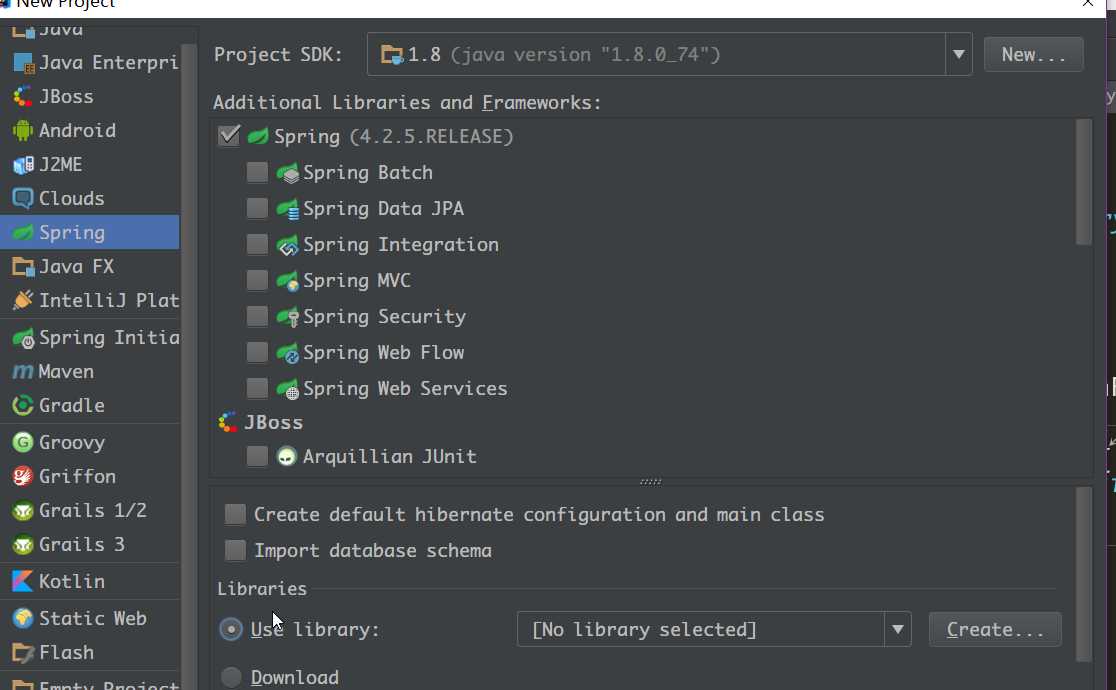The width and height of the screenshot is (1116, 690).
Task: Enable the Spring Web Services checkbox
Action: (x=257, y=388)
